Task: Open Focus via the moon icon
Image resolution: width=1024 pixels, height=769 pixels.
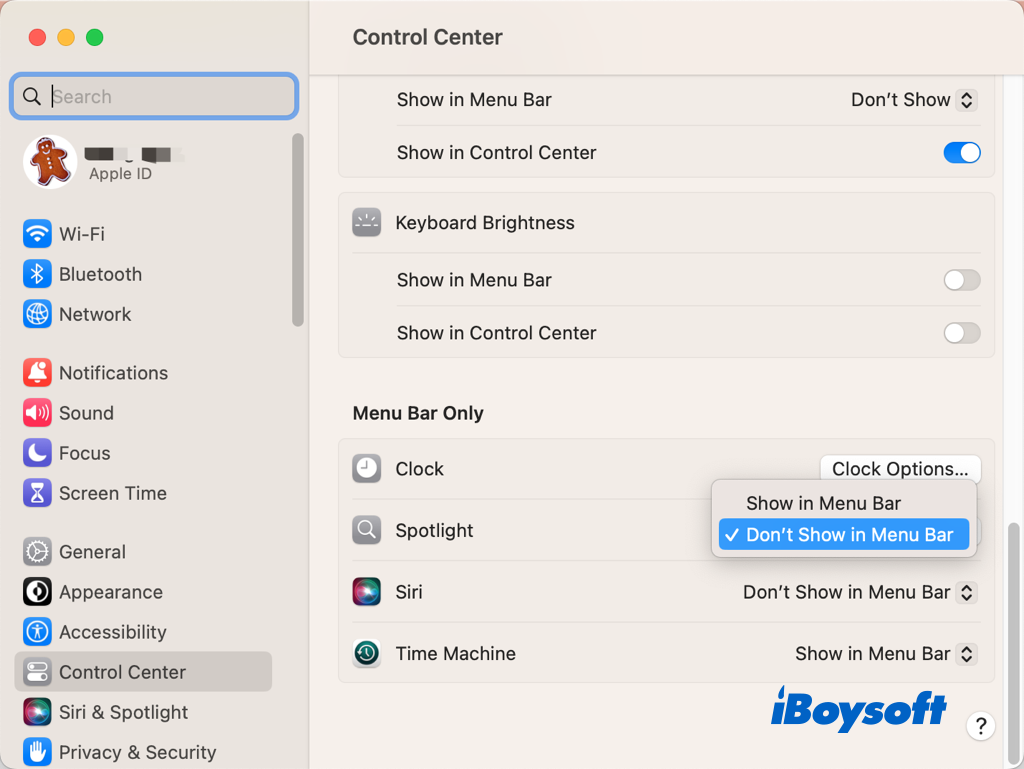Action: pos(37,453)
